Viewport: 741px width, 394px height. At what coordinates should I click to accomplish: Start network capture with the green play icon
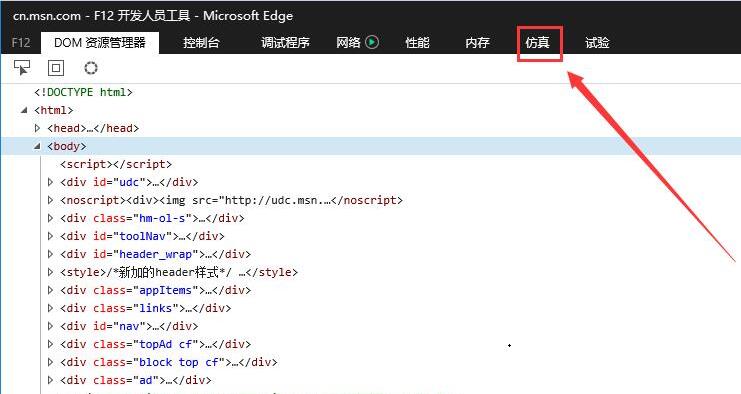[372, 43]
